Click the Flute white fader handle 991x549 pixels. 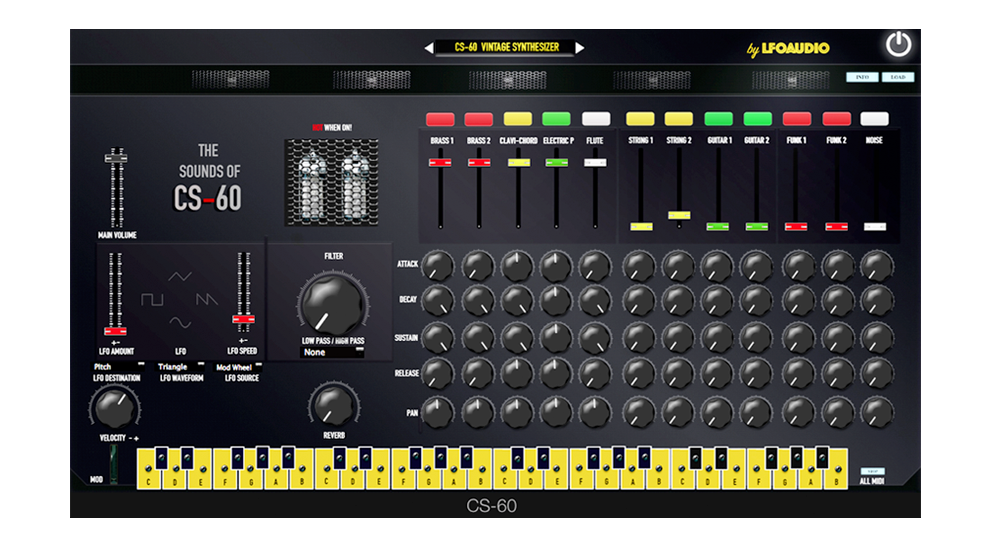click(595, 163)
